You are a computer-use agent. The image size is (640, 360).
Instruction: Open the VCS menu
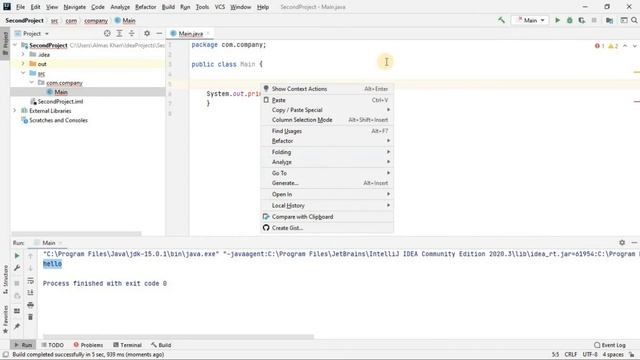[x=220, y=7]
